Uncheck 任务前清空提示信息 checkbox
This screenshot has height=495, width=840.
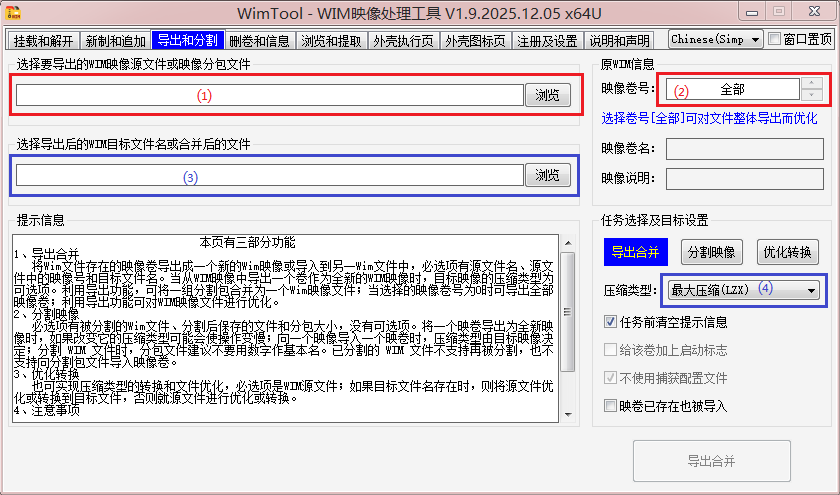(x=611, y=322)
